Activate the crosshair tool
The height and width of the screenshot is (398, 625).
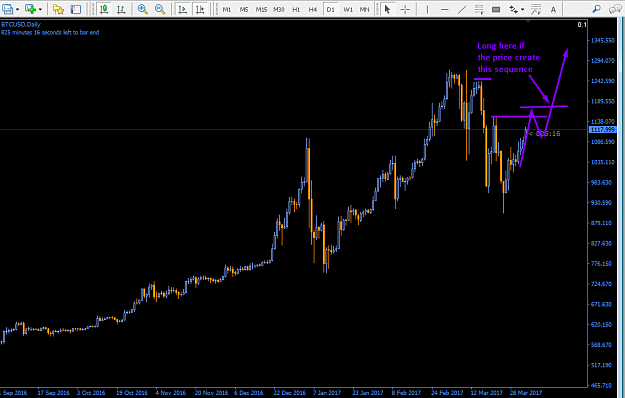[405, 9]
